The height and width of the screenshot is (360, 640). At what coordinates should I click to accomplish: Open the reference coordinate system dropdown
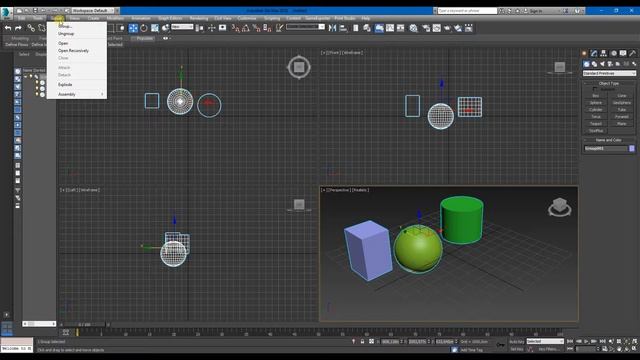[x=182, y=27]
